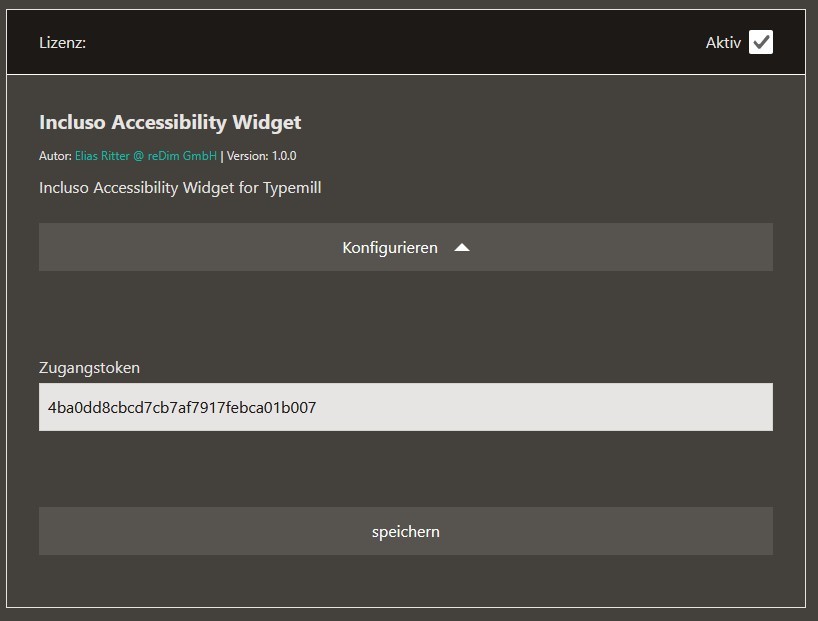Click the Version: 1.0.0 text
The image size is (818, 621).
(261, 156)
